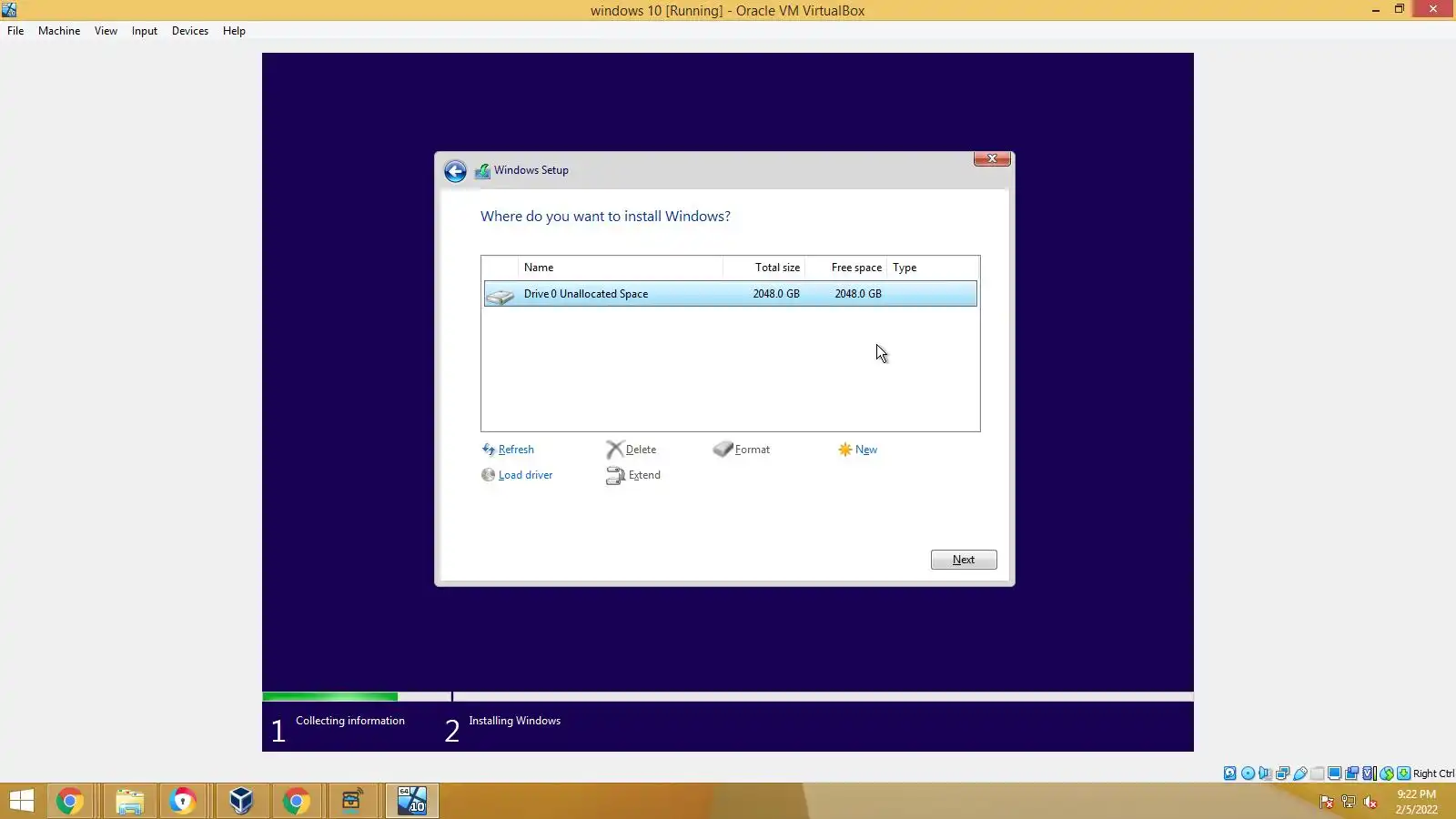Screen dimensions: 1456x819
Task: Click the Collecting information step label
Action: coord(350,721)
